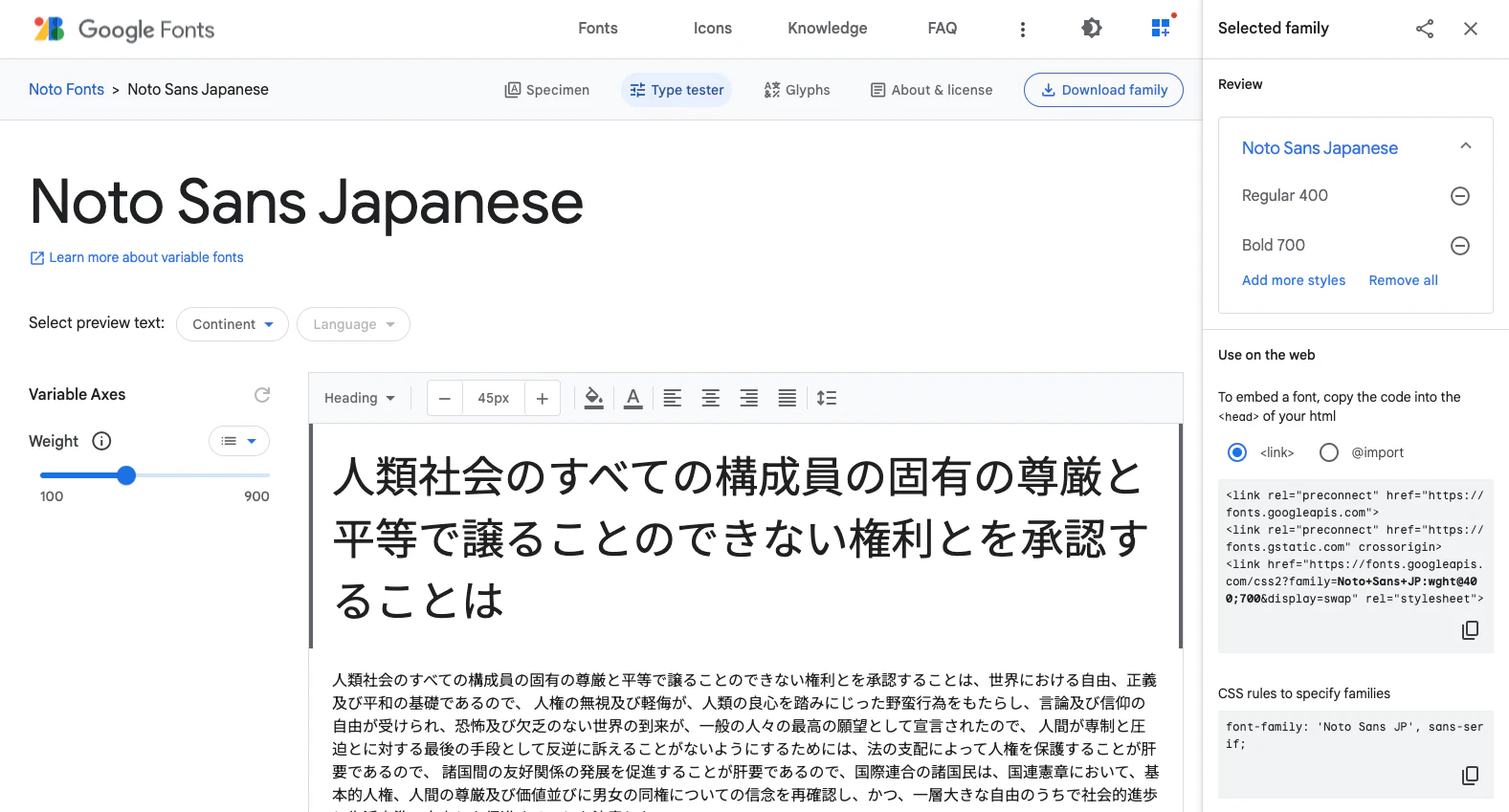Show Weight axis info icon
This screenshot has width=1509, height=812.
pos(101,441)
